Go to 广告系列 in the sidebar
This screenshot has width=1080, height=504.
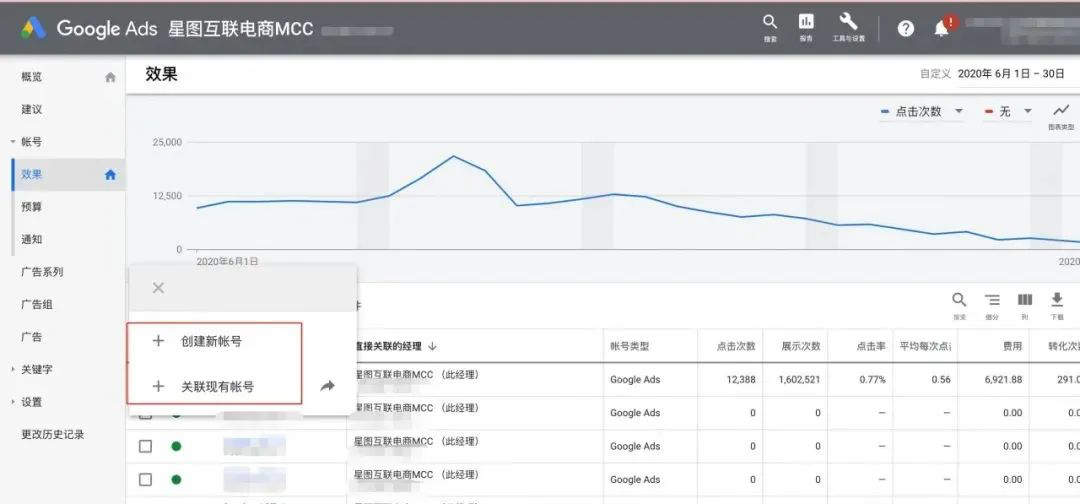pyautogui.click(x=42, y=272)
